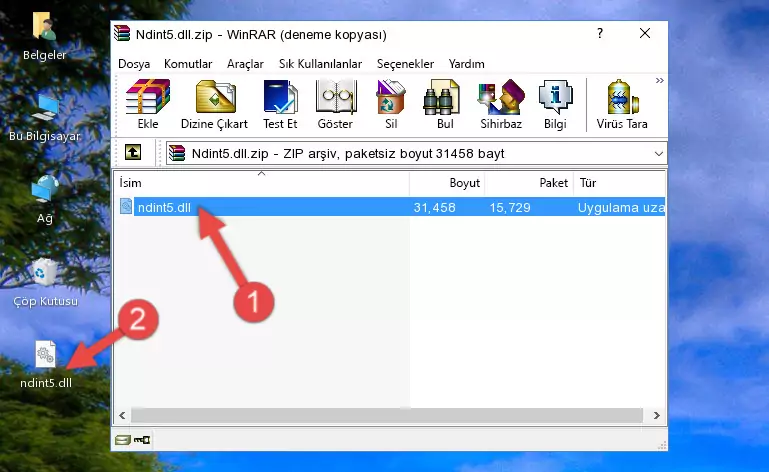Click the WinRAR title bar app icon

point(122,33)
